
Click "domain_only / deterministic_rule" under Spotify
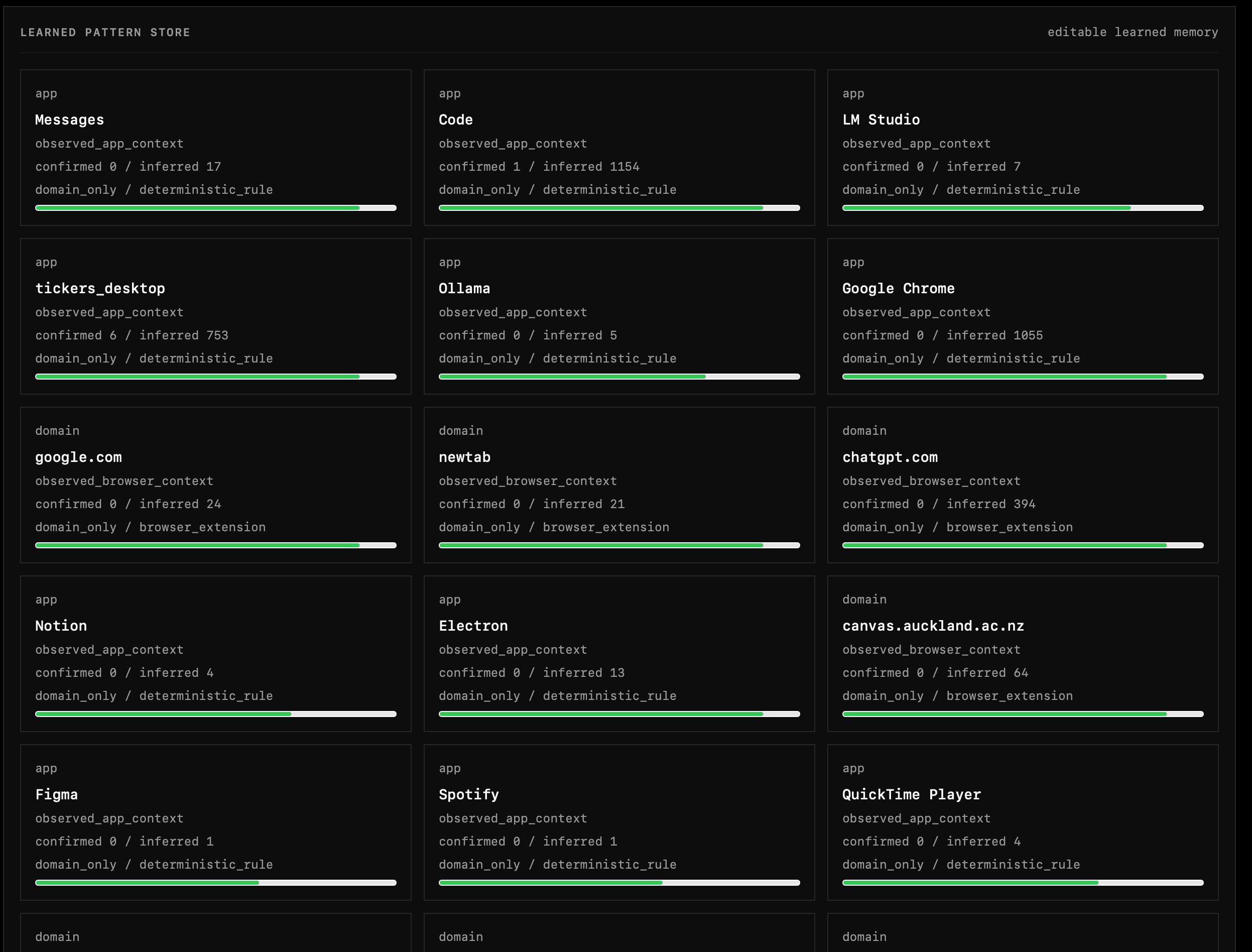[x=557, y=865]
